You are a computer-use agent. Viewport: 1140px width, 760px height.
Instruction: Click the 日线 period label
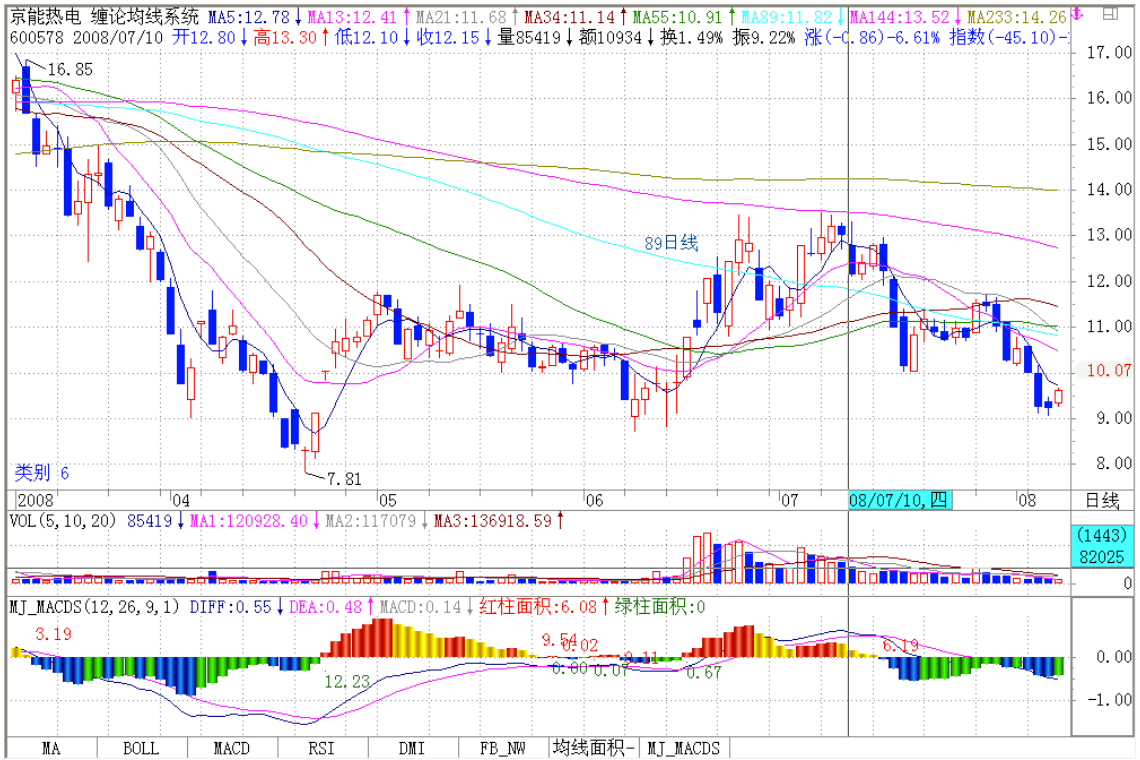point(1101,500)
